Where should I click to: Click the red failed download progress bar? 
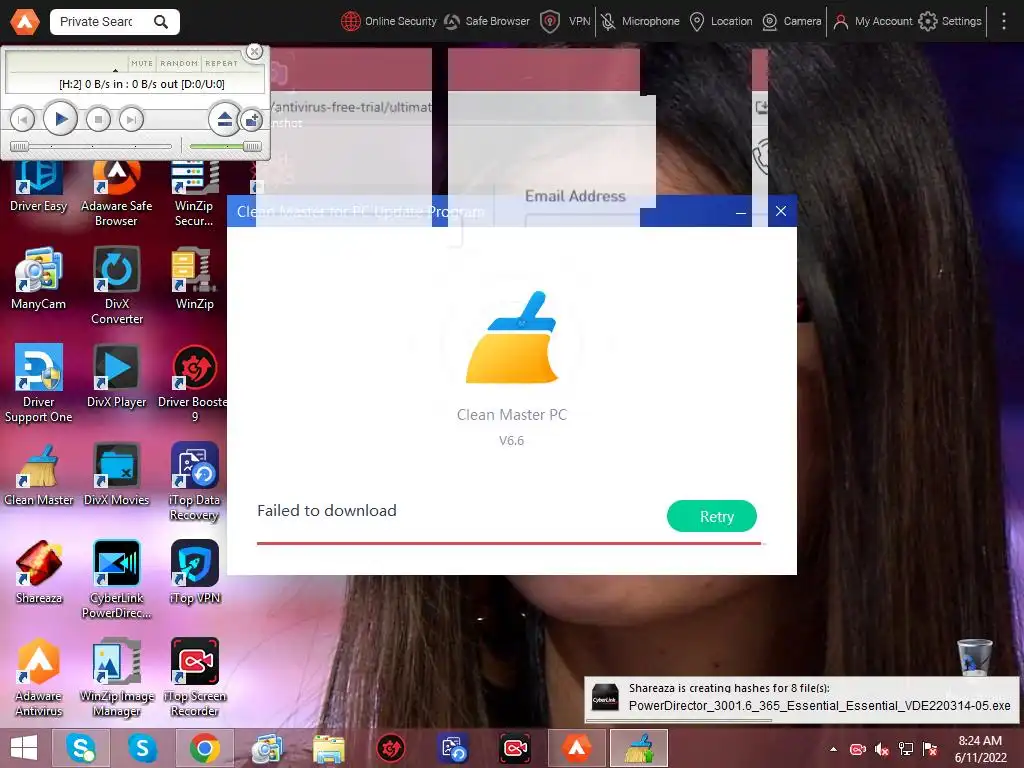[509, 543]
